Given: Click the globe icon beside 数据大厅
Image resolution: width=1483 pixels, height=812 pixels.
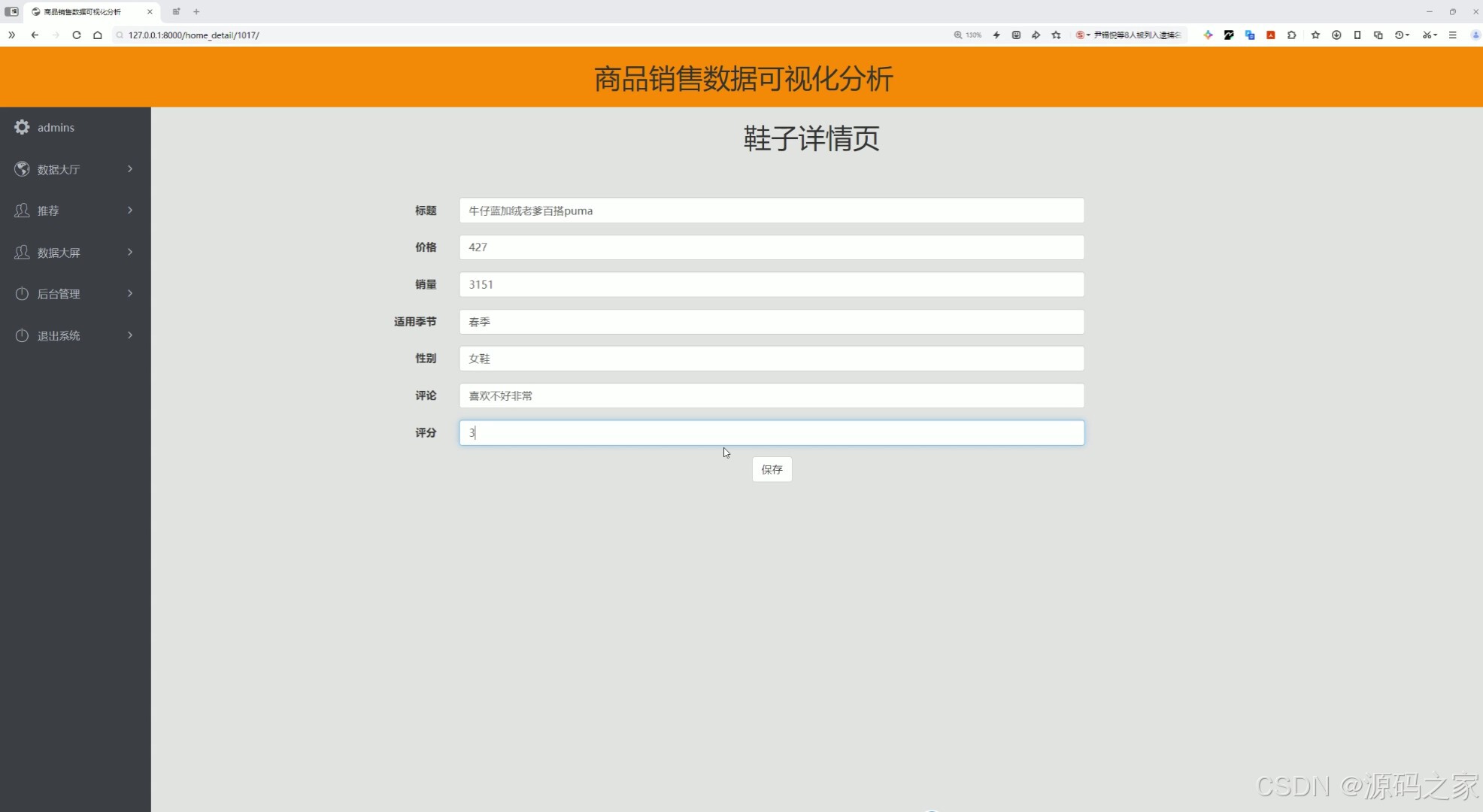Looking at the screenshot, I should coord(21,169).
